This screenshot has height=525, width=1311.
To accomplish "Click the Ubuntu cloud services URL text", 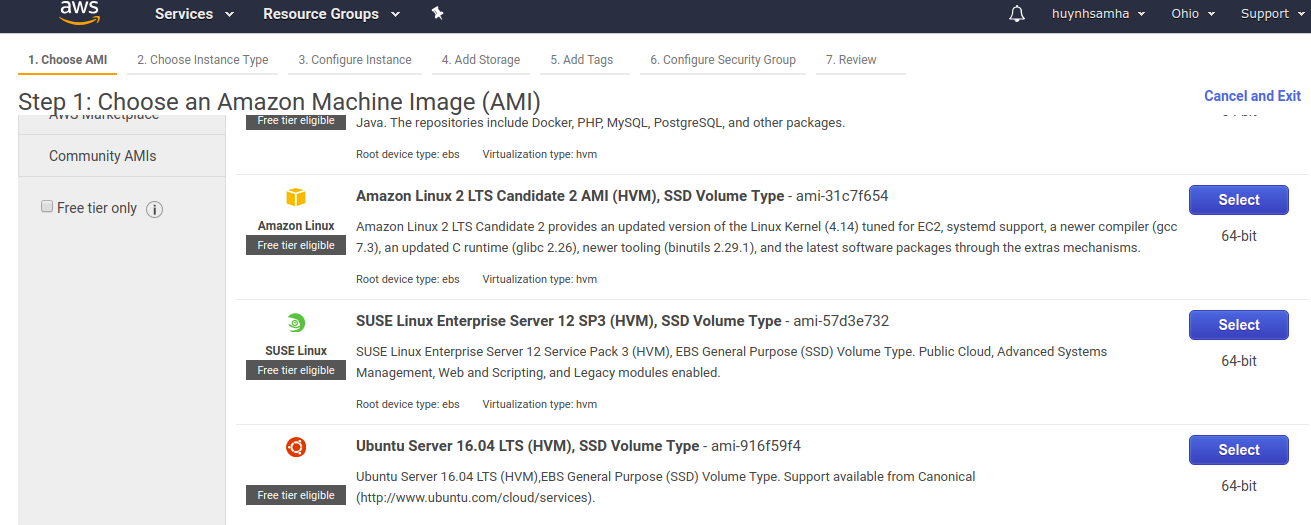I will click(475, 497).
